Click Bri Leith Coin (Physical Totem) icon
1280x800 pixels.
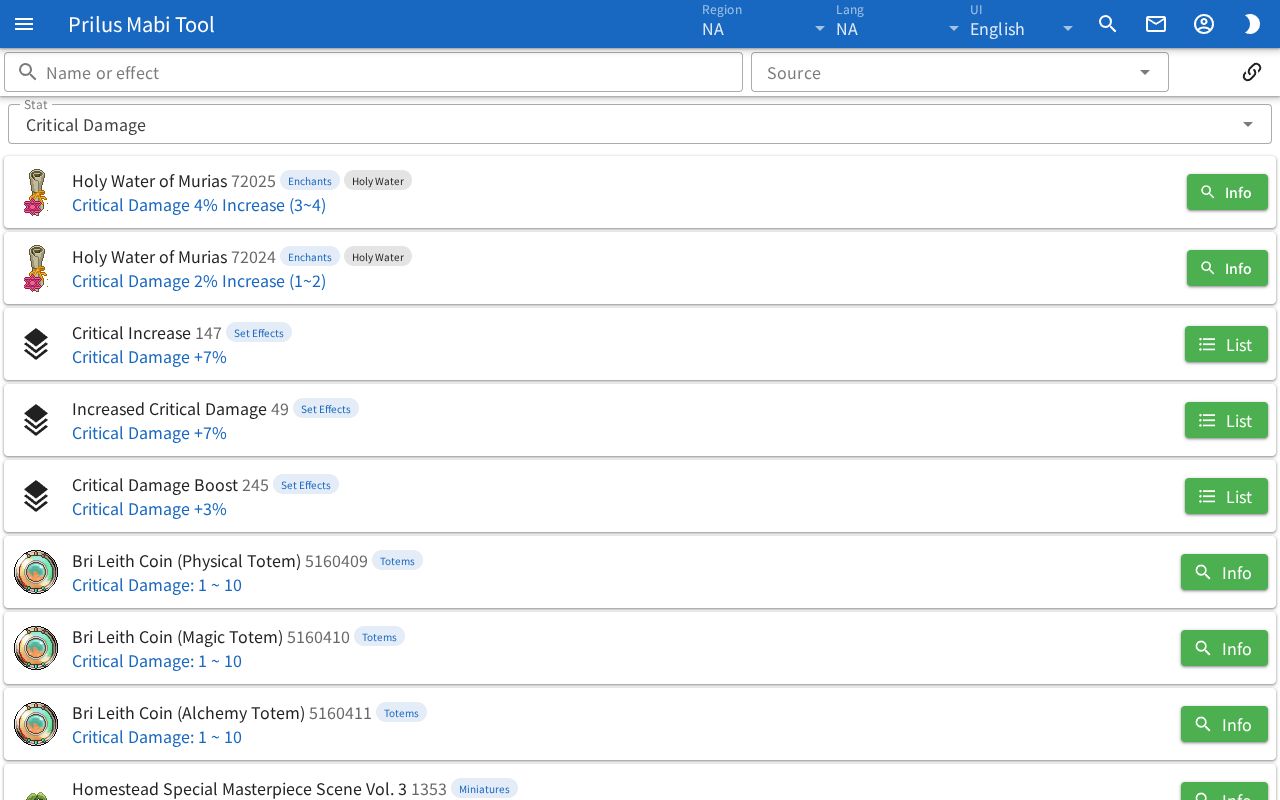[36, 572]
